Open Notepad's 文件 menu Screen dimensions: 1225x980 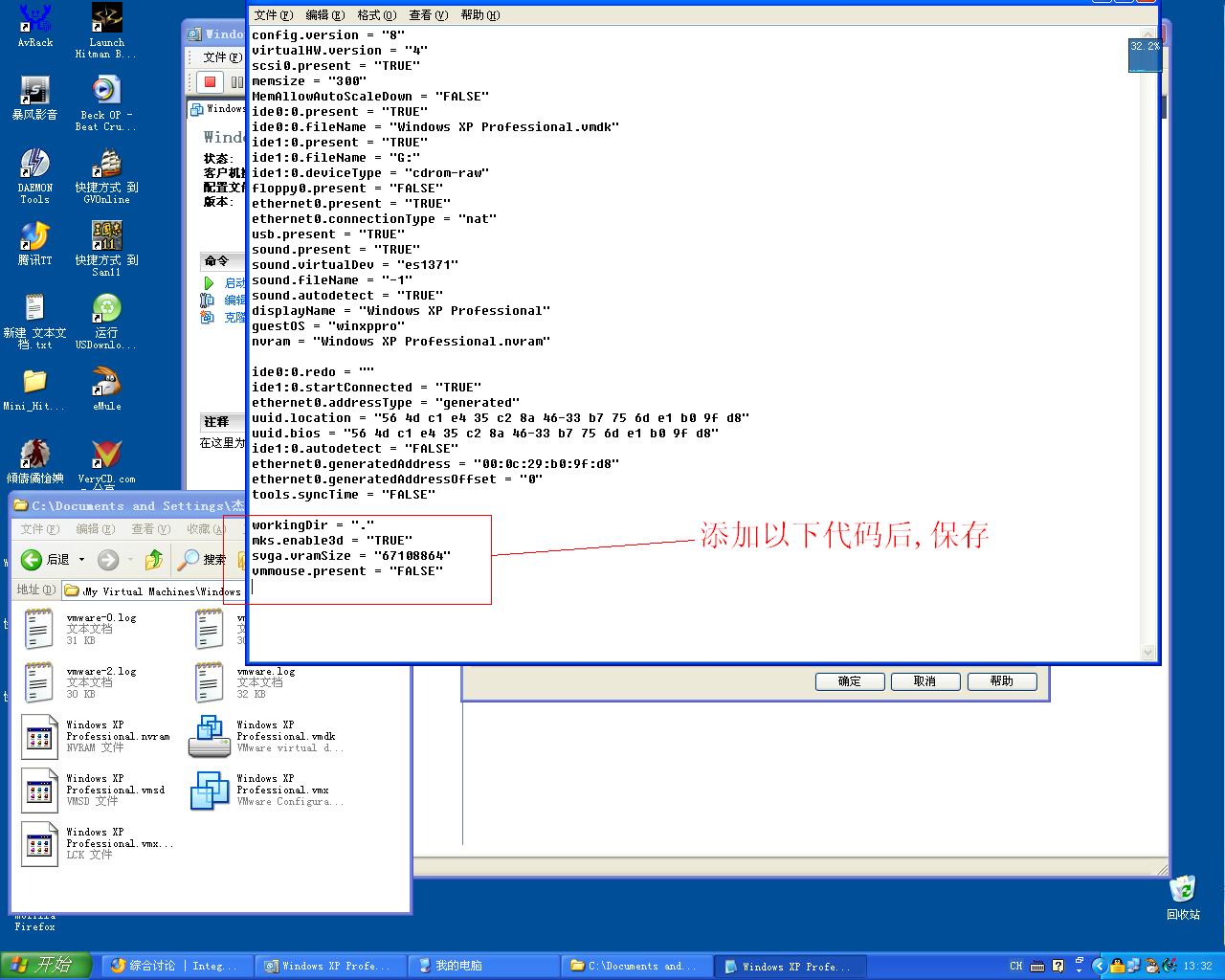click(x=274, y=15)
